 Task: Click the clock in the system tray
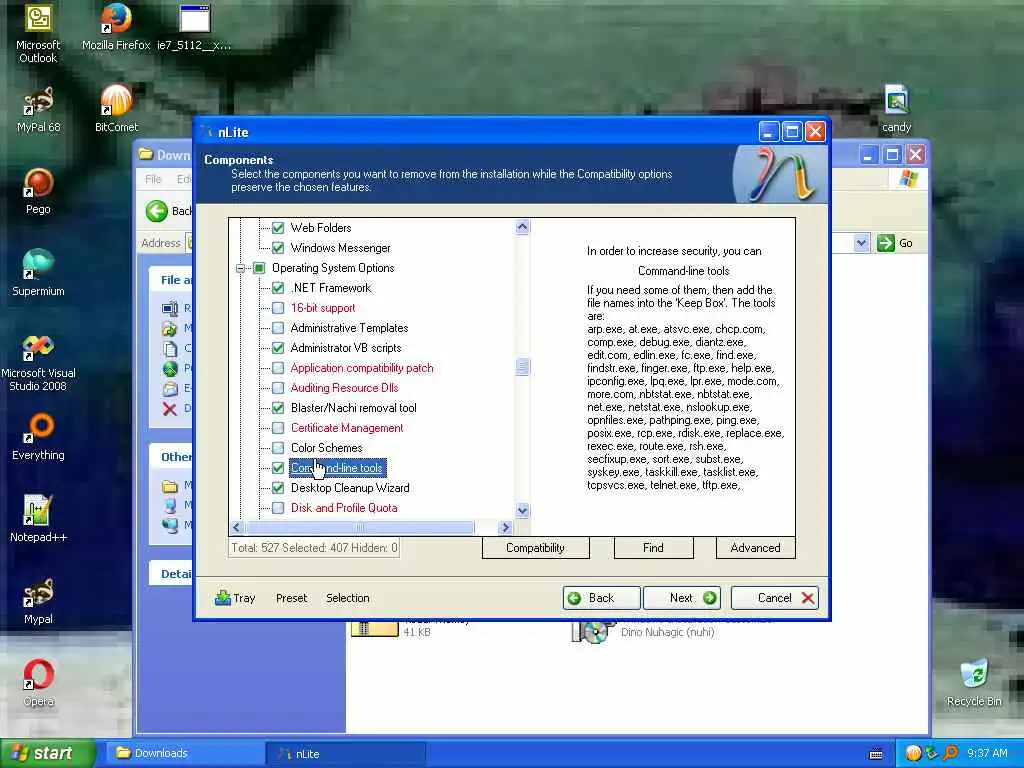987,754
